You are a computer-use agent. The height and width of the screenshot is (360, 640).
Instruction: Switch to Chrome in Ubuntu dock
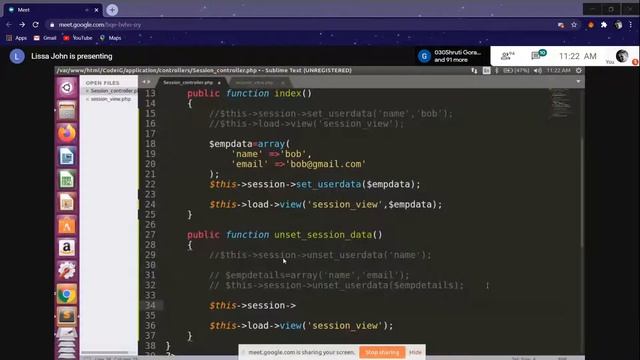tap(67, 294)
